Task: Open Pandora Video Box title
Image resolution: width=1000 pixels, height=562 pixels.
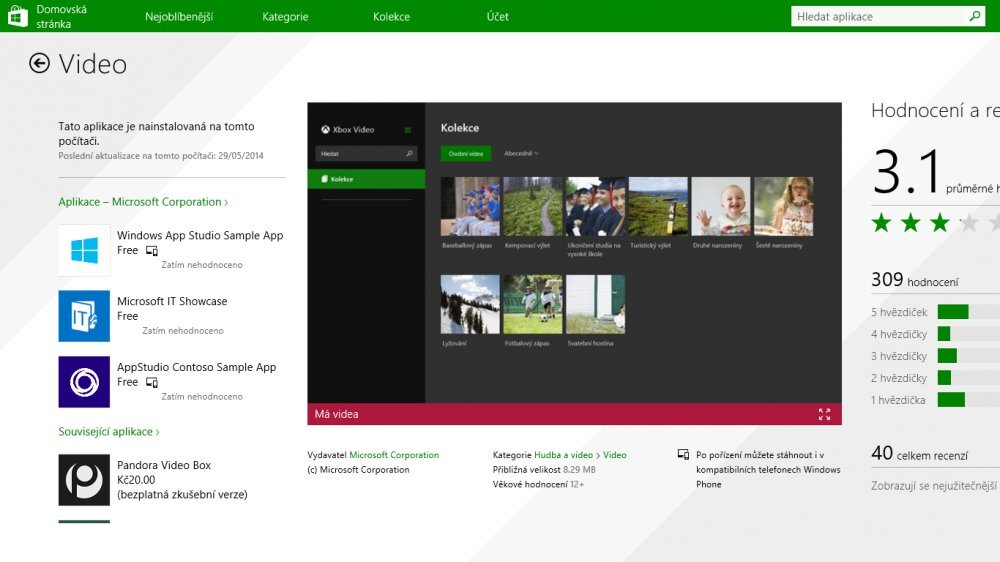Action: tap(164, 465)
